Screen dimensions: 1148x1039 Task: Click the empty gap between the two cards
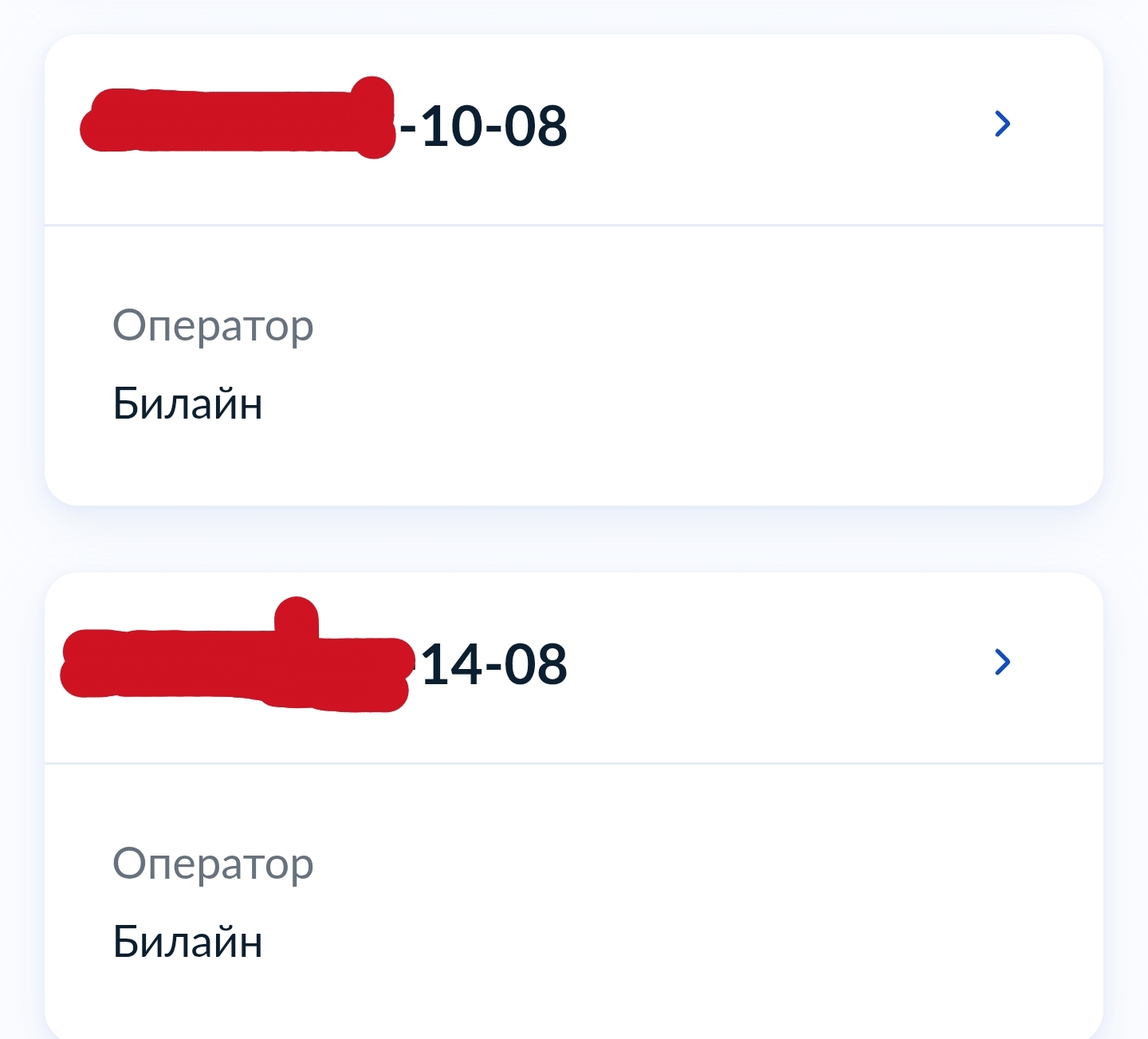[574, 539]
